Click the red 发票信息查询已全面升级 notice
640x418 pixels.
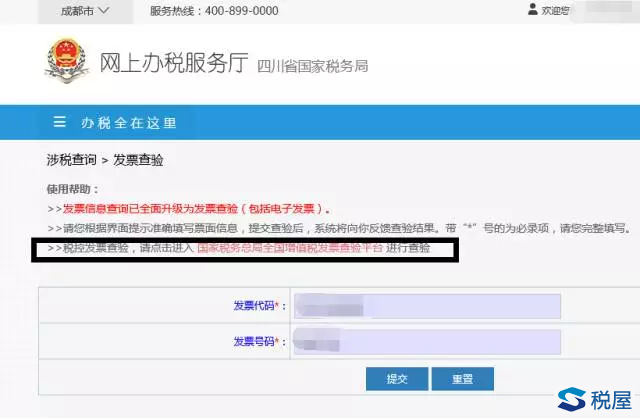coord(196,209)
